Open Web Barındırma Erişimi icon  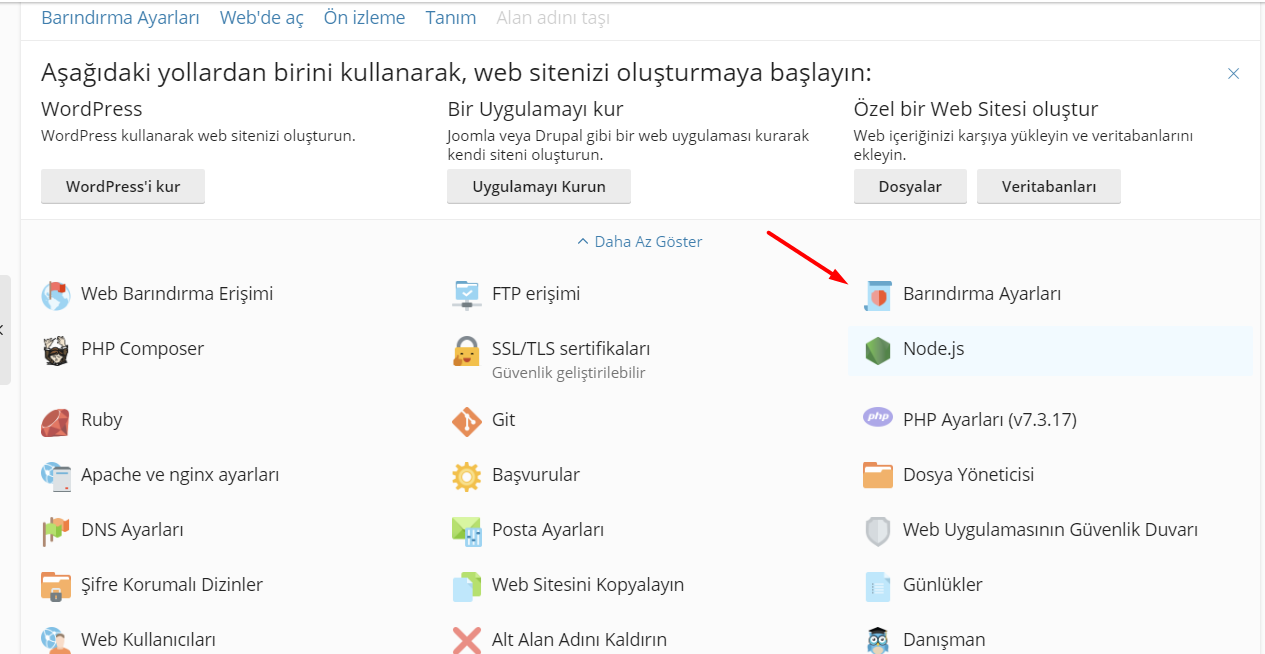(x=56, y=295)
